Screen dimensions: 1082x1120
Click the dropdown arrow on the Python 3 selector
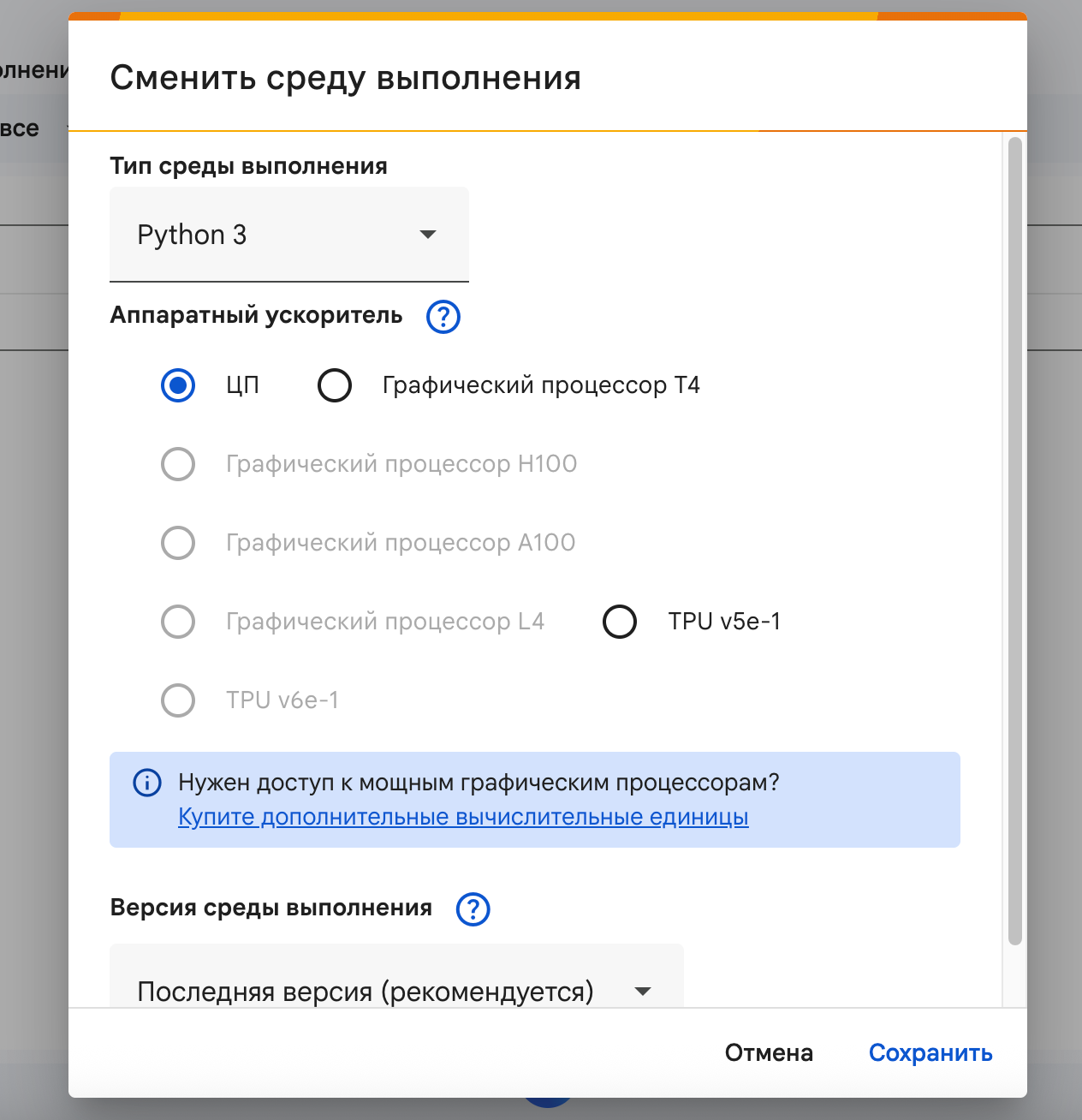pyautogui.click(x=429, y=234)
